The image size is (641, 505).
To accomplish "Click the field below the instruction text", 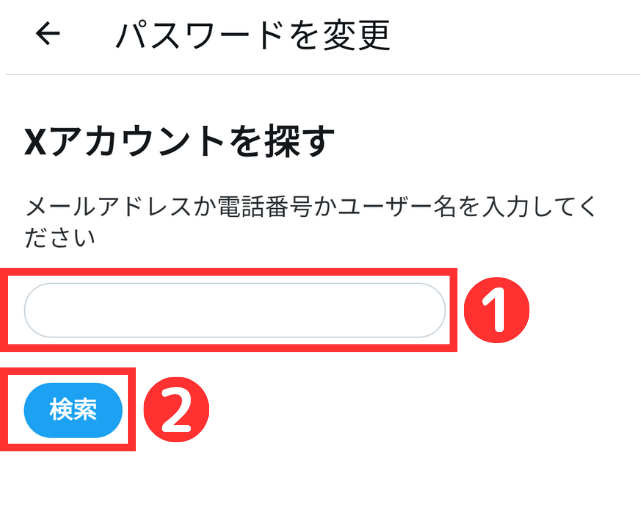I will tap(235, 310).
